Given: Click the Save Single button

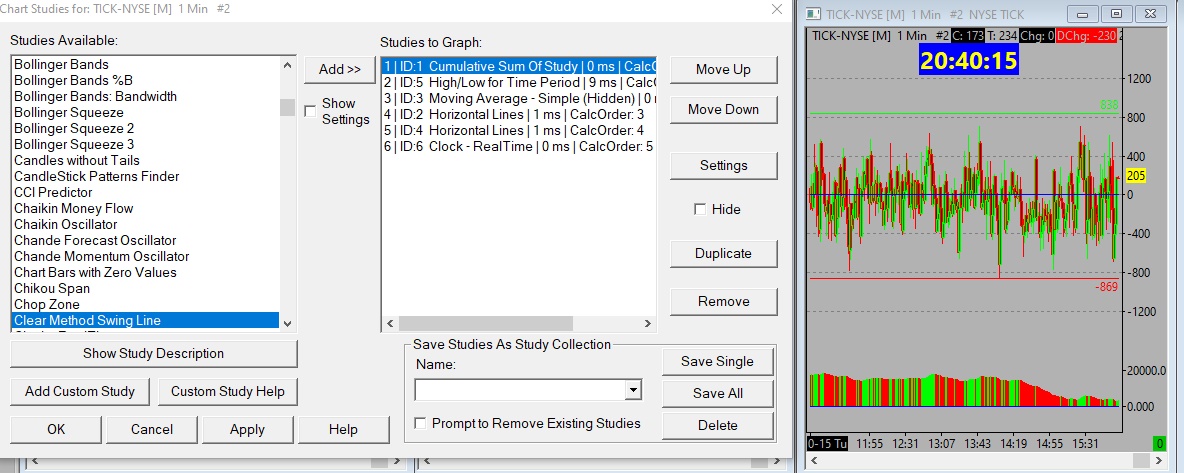Looking at the screenshot, I should [x=717, y=361].
